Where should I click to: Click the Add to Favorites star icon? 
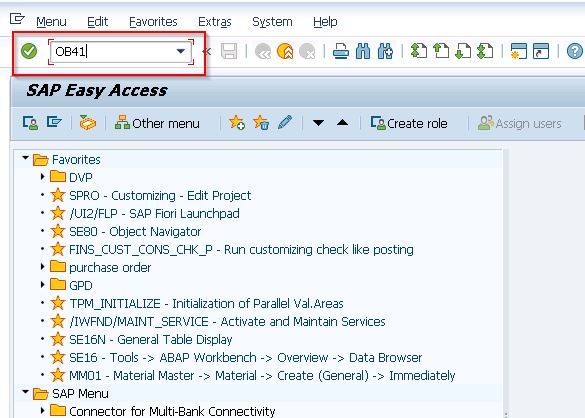(237, 122)
